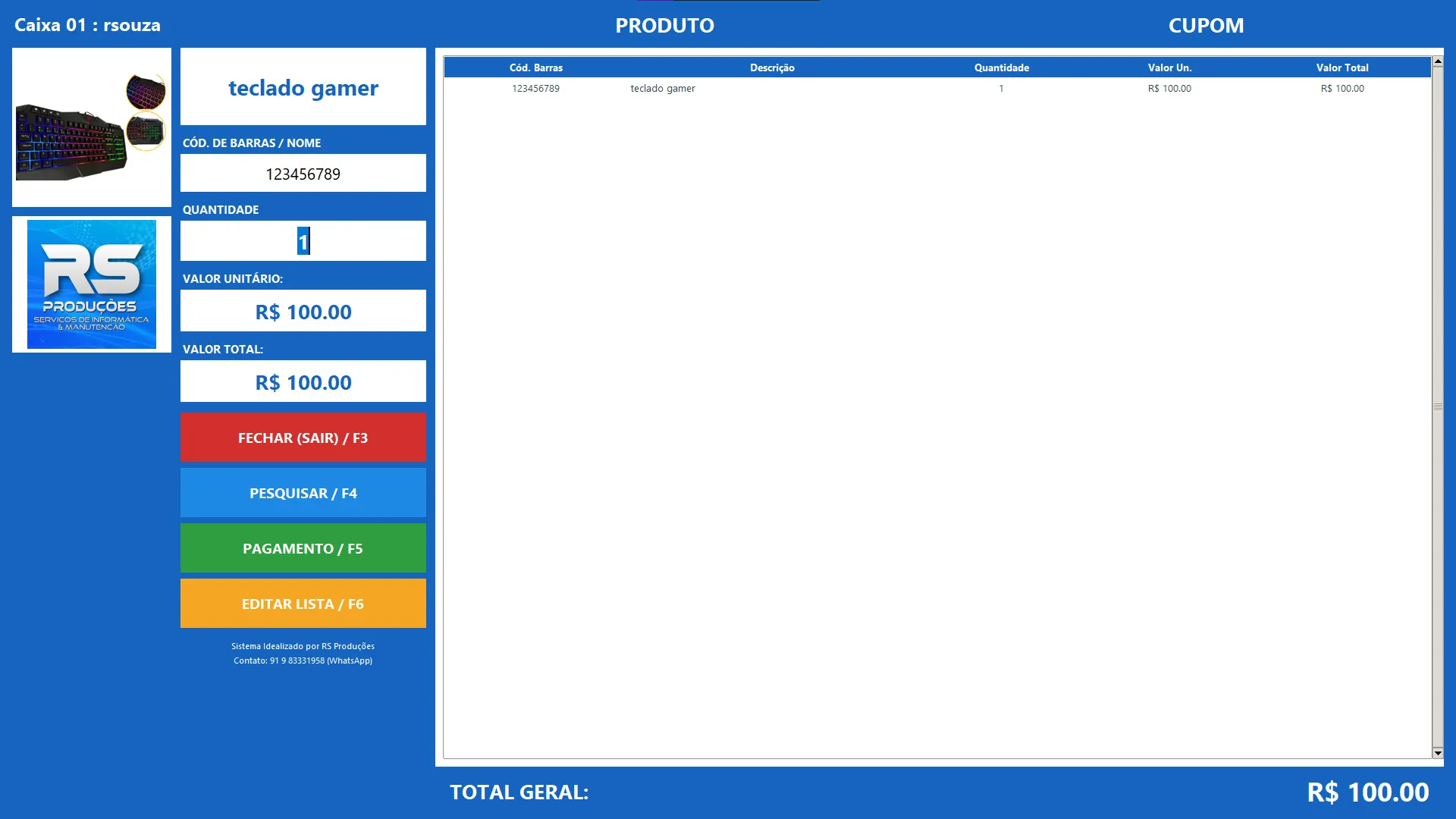Click the Descrição column header
This screenshot has width=1456, height=819.
[772, 67]
